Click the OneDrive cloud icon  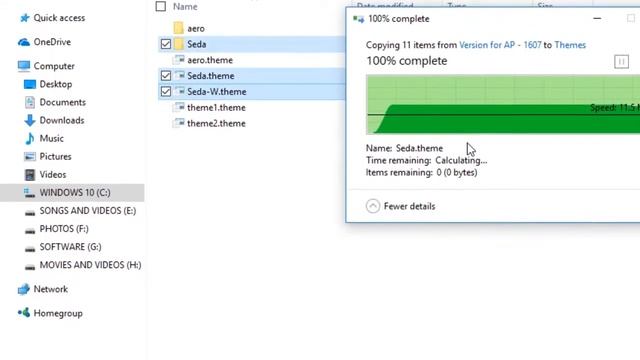pos(24,42)
